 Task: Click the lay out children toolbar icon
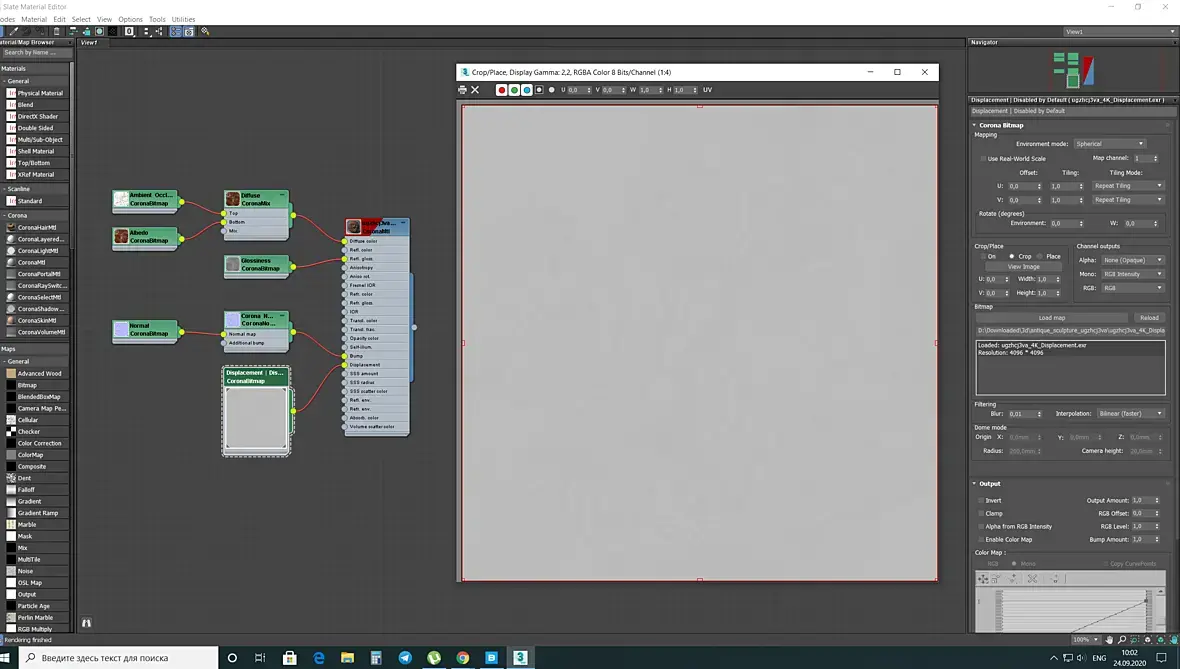tap(159, 32)
